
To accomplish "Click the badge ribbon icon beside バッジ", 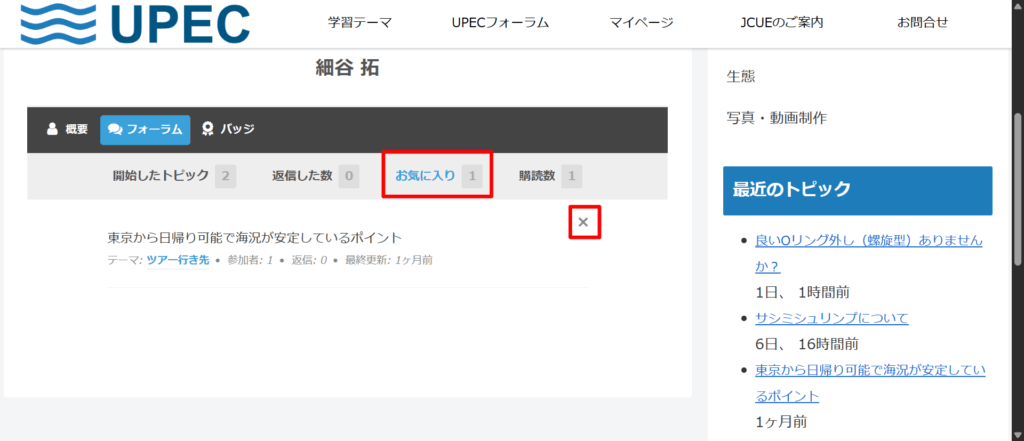I will coord(207,129).
